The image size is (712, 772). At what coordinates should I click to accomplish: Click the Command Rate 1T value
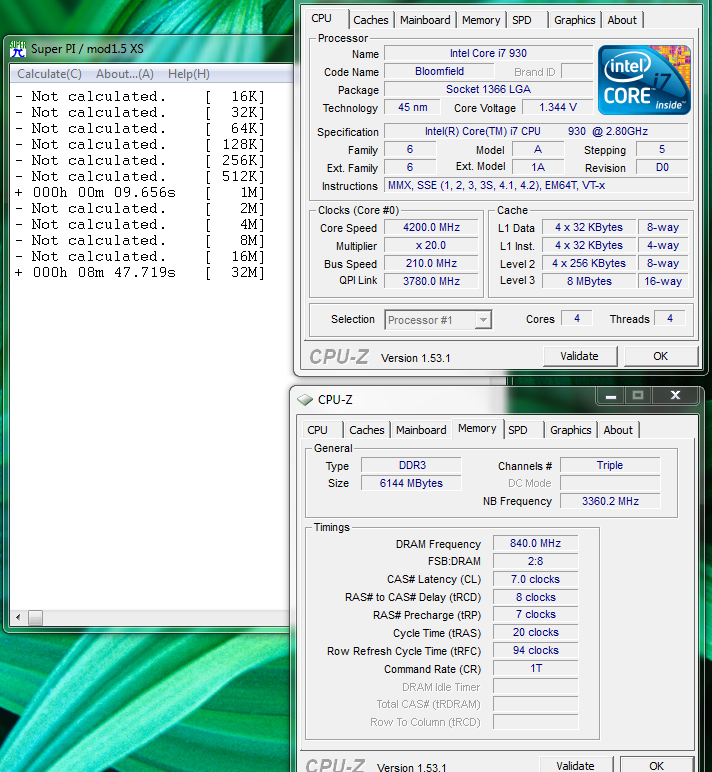pos(535,669)
